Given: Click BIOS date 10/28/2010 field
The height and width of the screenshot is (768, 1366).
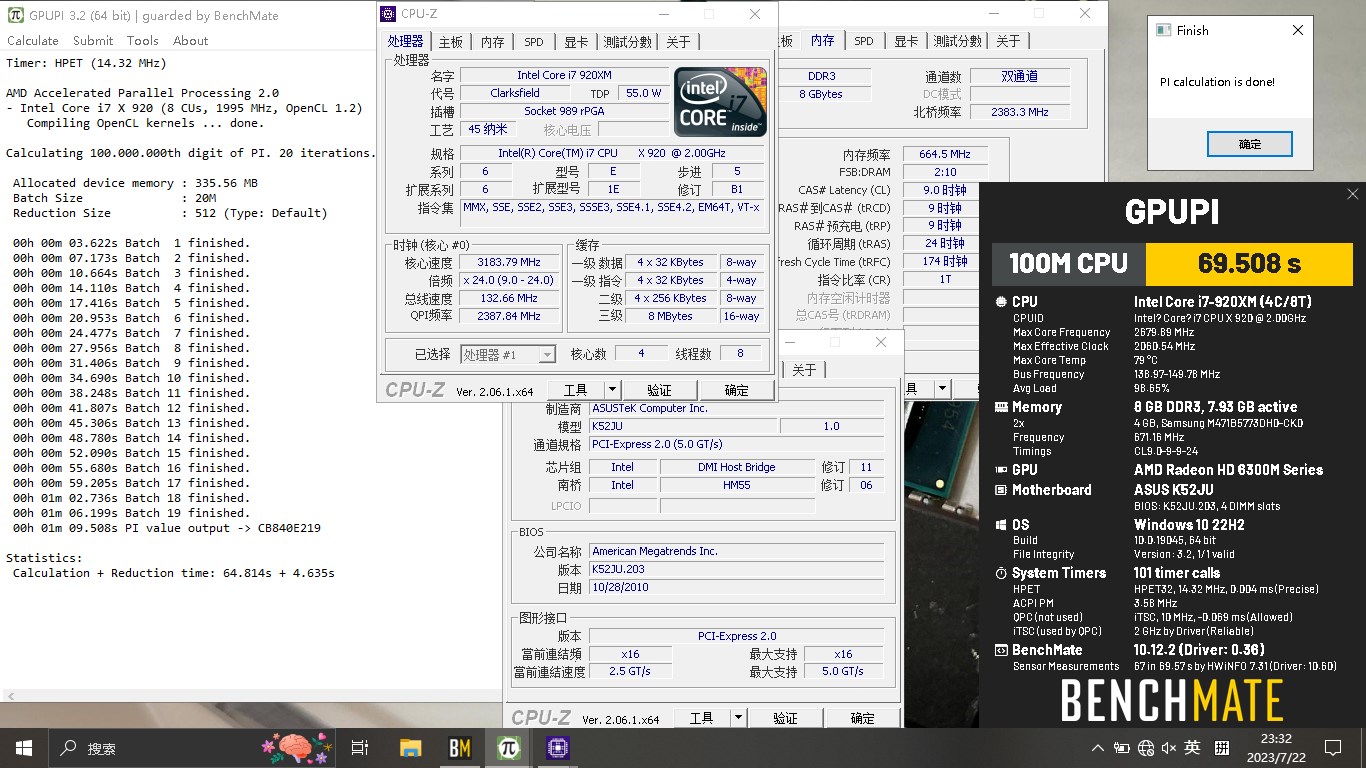Looking at the screenshot, I should [x=736, y=587].
